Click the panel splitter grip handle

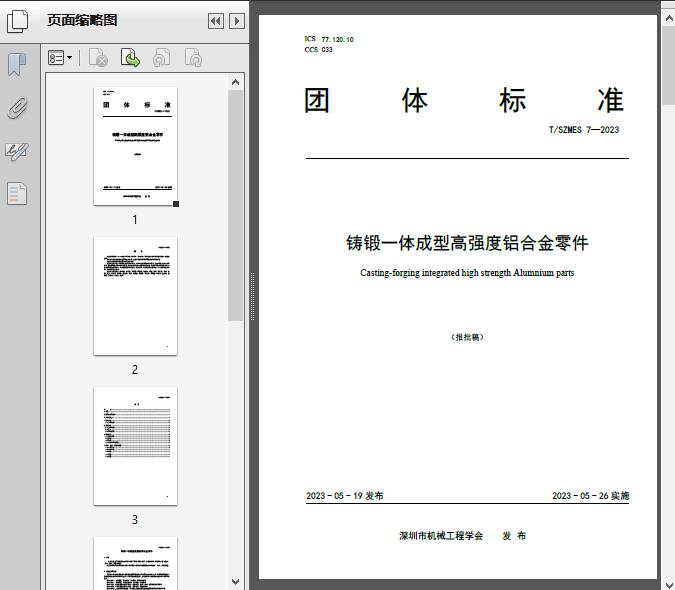(253, 297)
